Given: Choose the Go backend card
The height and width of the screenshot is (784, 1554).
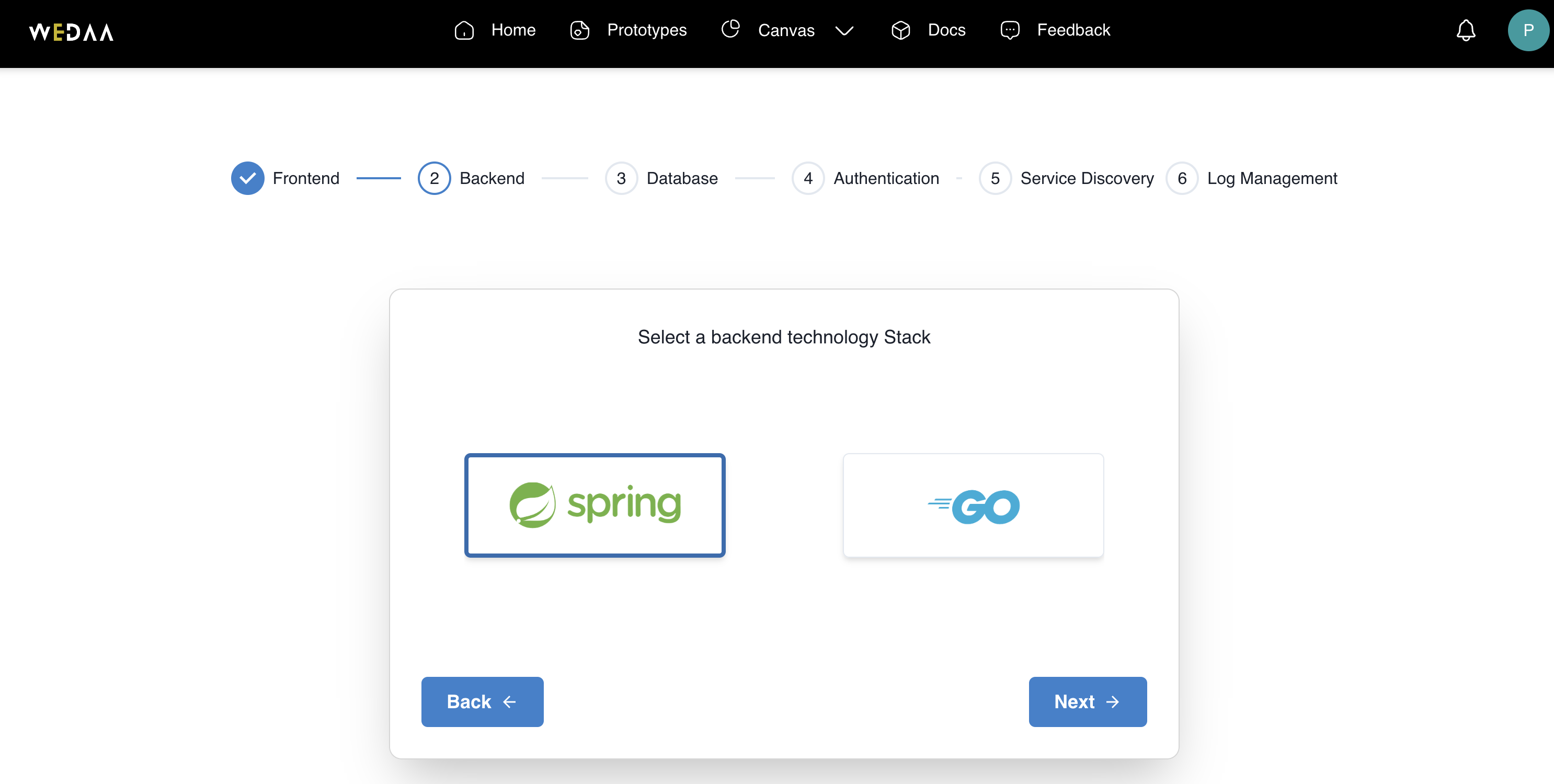Looking at the screenshot, I should coord(974,505).
